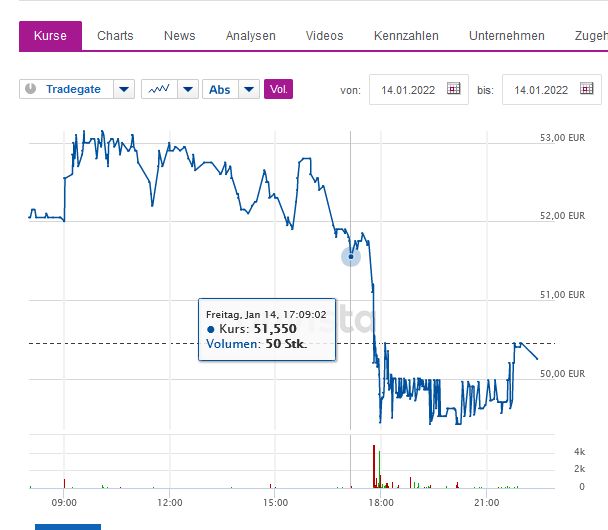The width and height of the screenshot is (608, 530).
Task: Select the Videos tab
Action: coord(324,36)
